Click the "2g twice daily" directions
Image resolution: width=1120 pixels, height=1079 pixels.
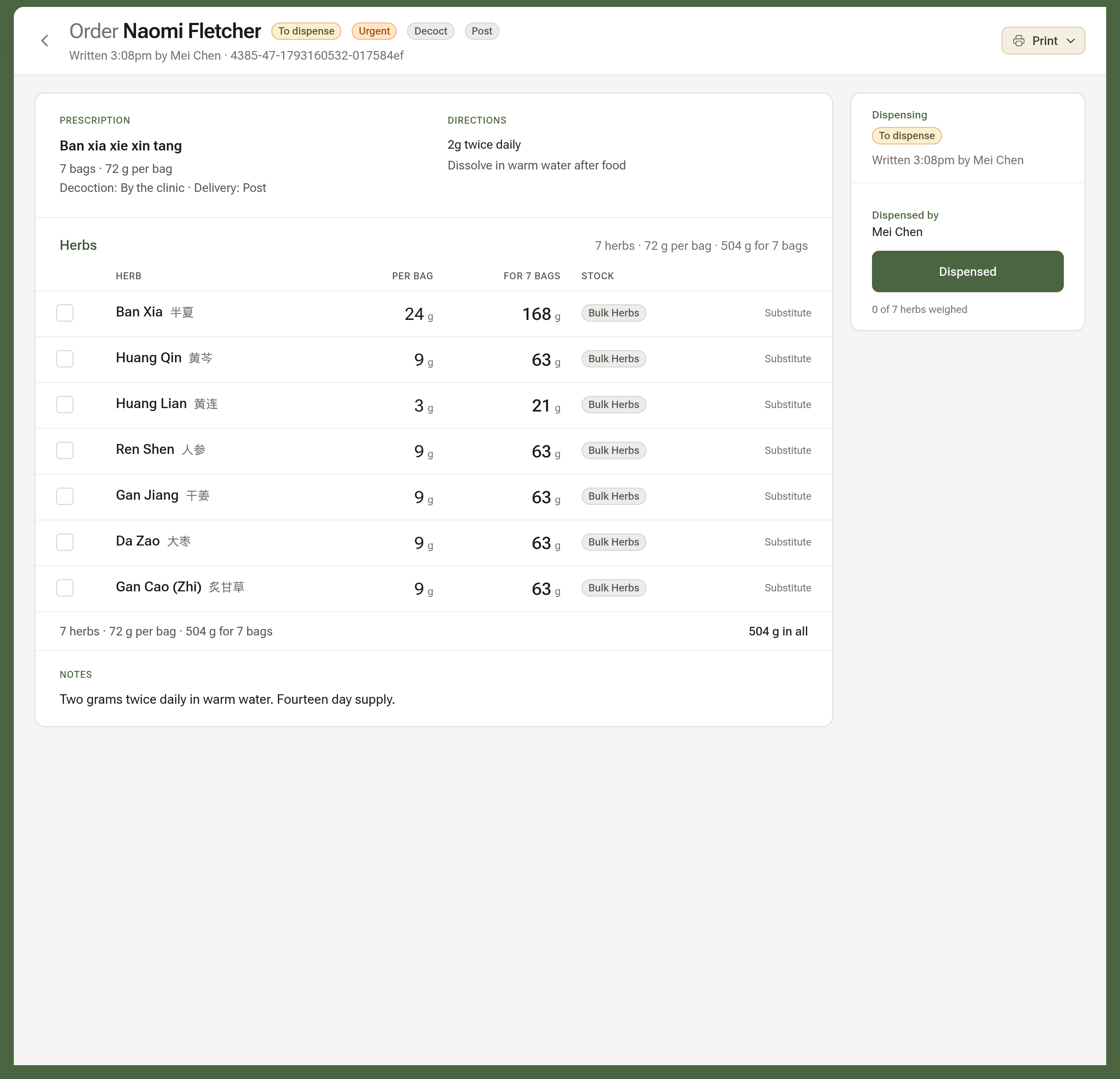[x=484, y=145]
